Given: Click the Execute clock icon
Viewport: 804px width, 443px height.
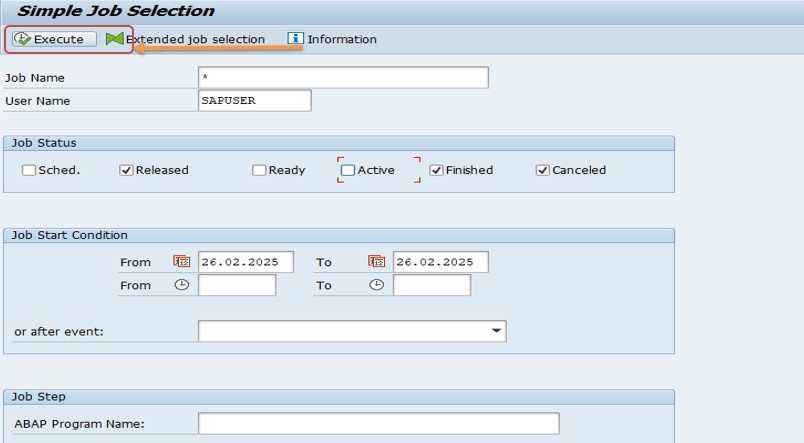Looking at the screenshot, I should pyautogui.click(x=22, y=39).
